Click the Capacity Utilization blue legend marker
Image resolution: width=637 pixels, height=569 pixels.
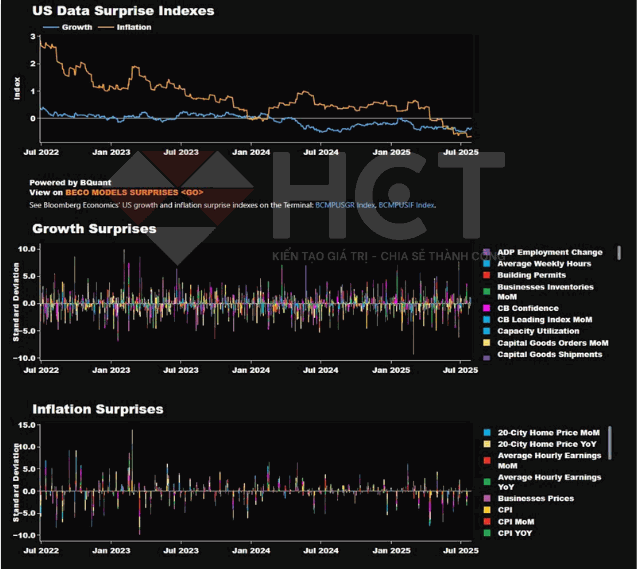(486, 331)
